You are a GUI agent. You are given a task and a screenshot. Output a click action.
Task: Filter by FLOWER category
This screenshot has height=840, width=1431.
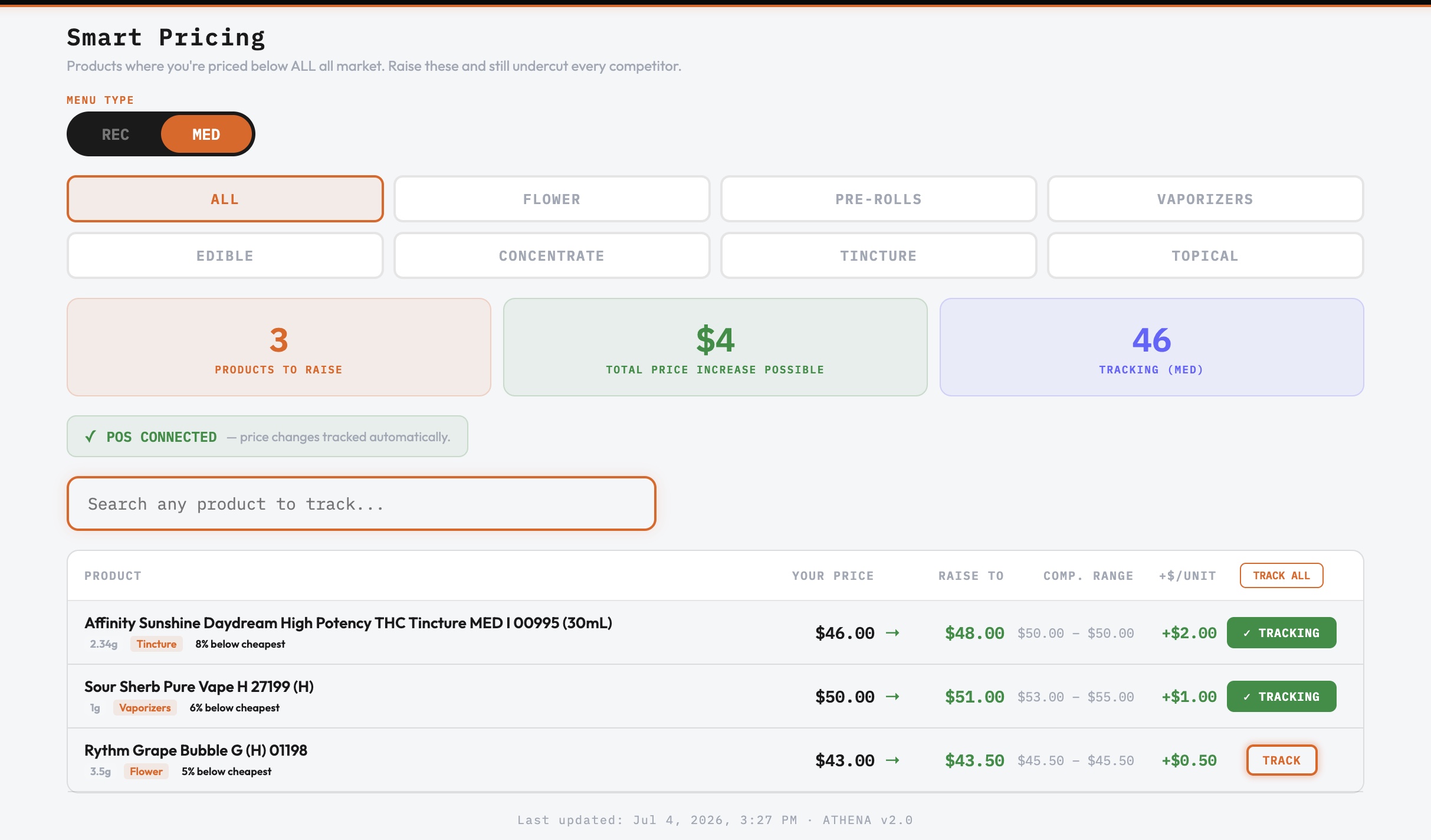pyautogui.click(x=552, y=199)
